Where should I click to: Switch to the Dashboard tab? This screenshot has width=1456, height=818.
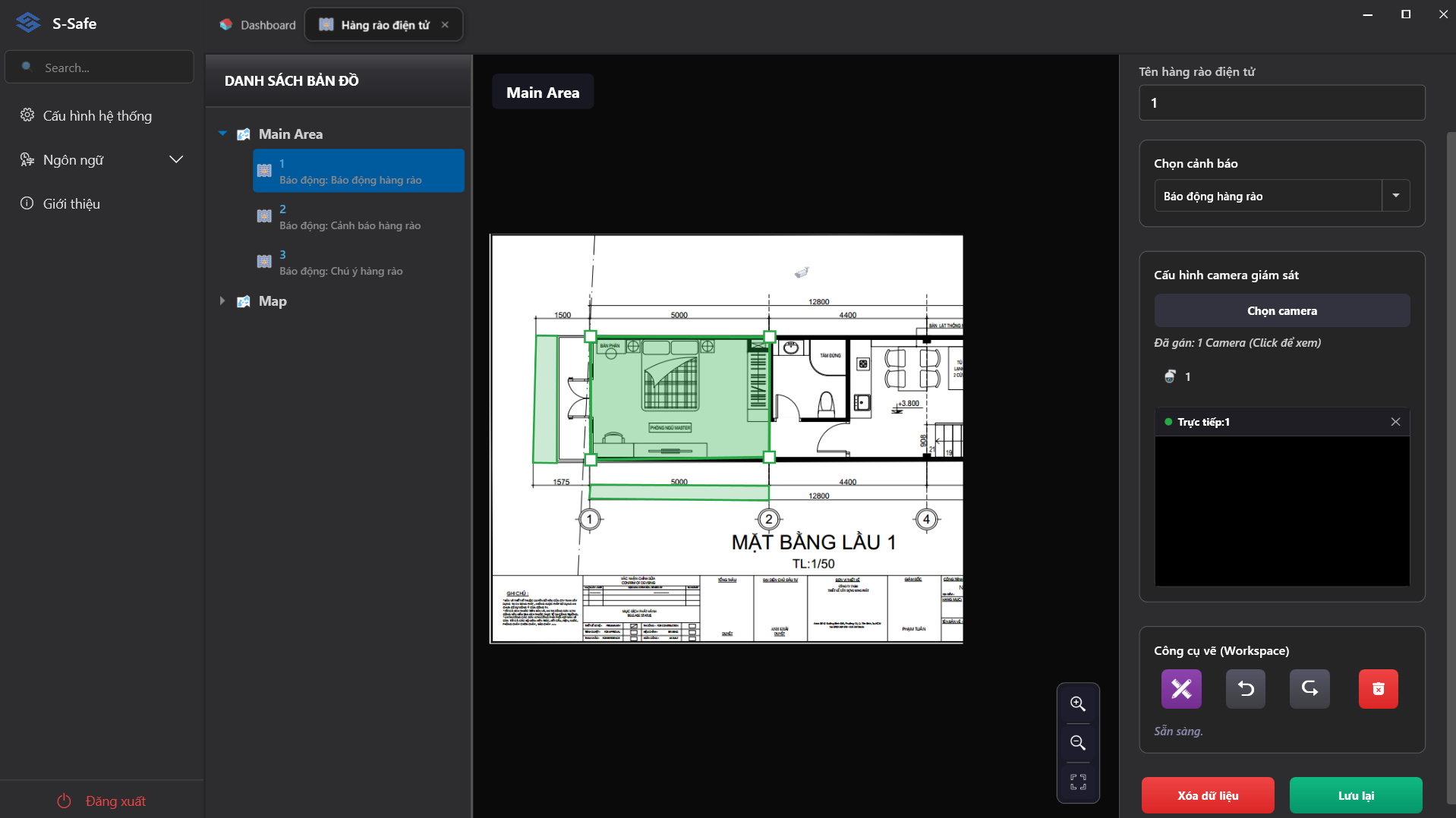(258, 25)
